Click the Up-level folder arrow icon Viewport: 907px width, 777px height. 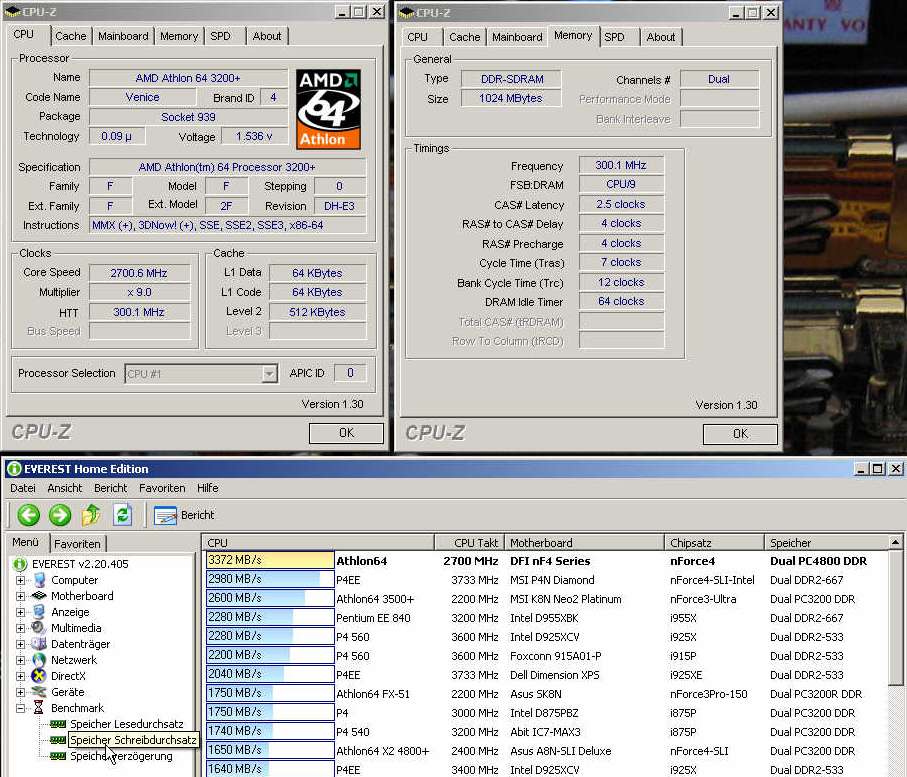91,514
